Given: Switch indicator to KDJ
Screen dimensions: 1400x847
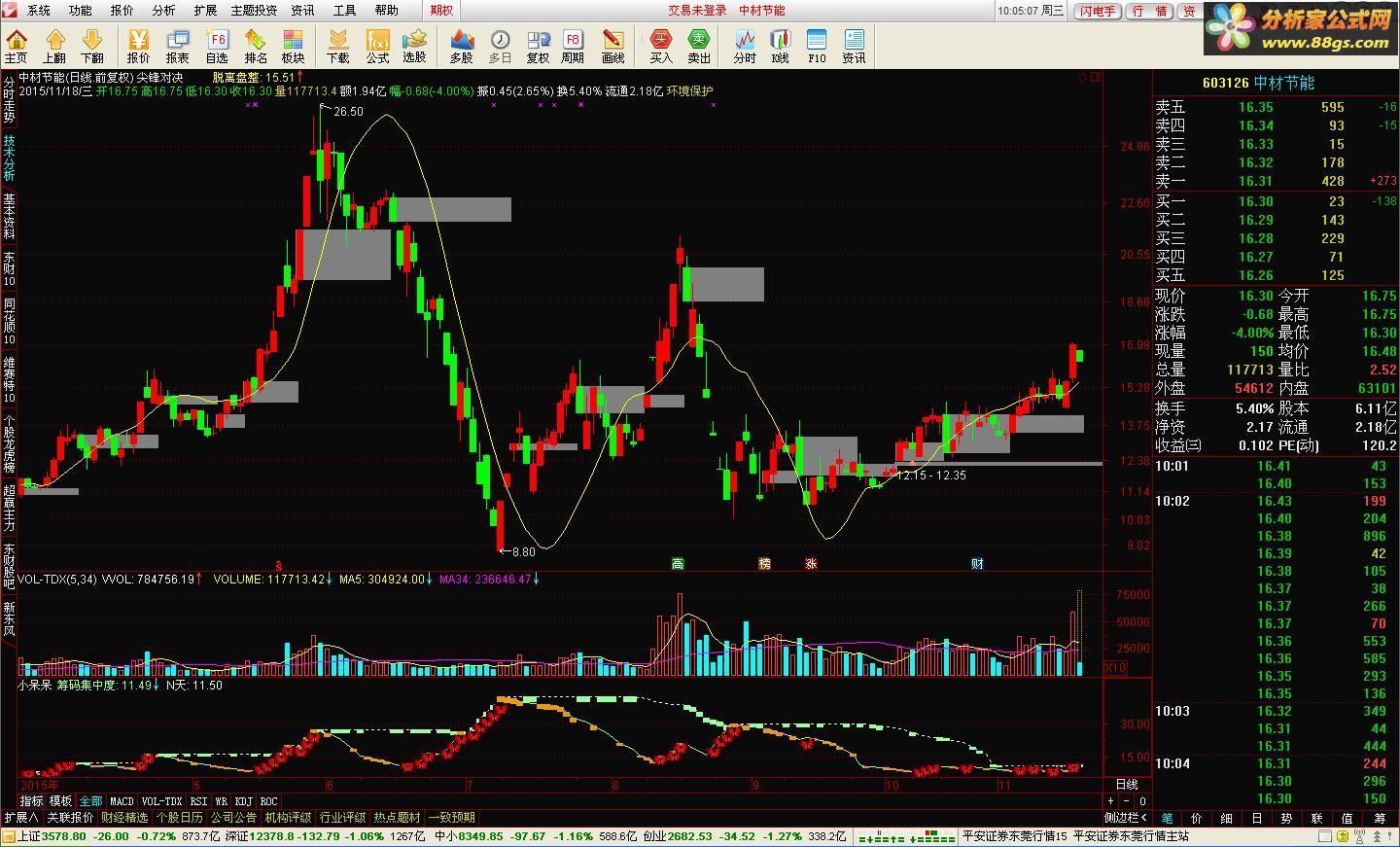Looking at the screenshot, I should coord(243,802).
